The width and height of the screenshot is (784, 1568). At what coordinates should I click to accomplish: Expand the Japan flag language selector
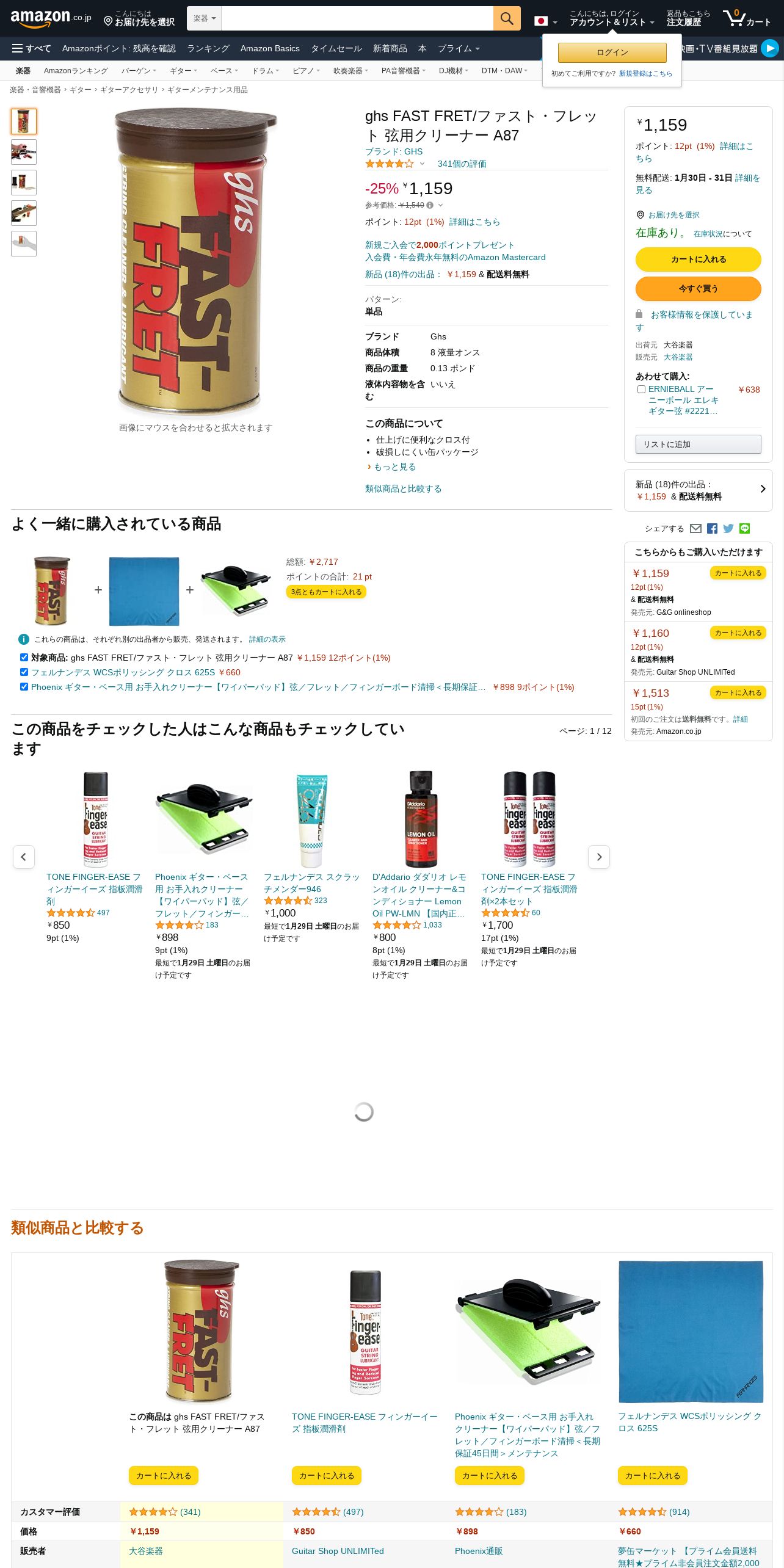[546, 21]
